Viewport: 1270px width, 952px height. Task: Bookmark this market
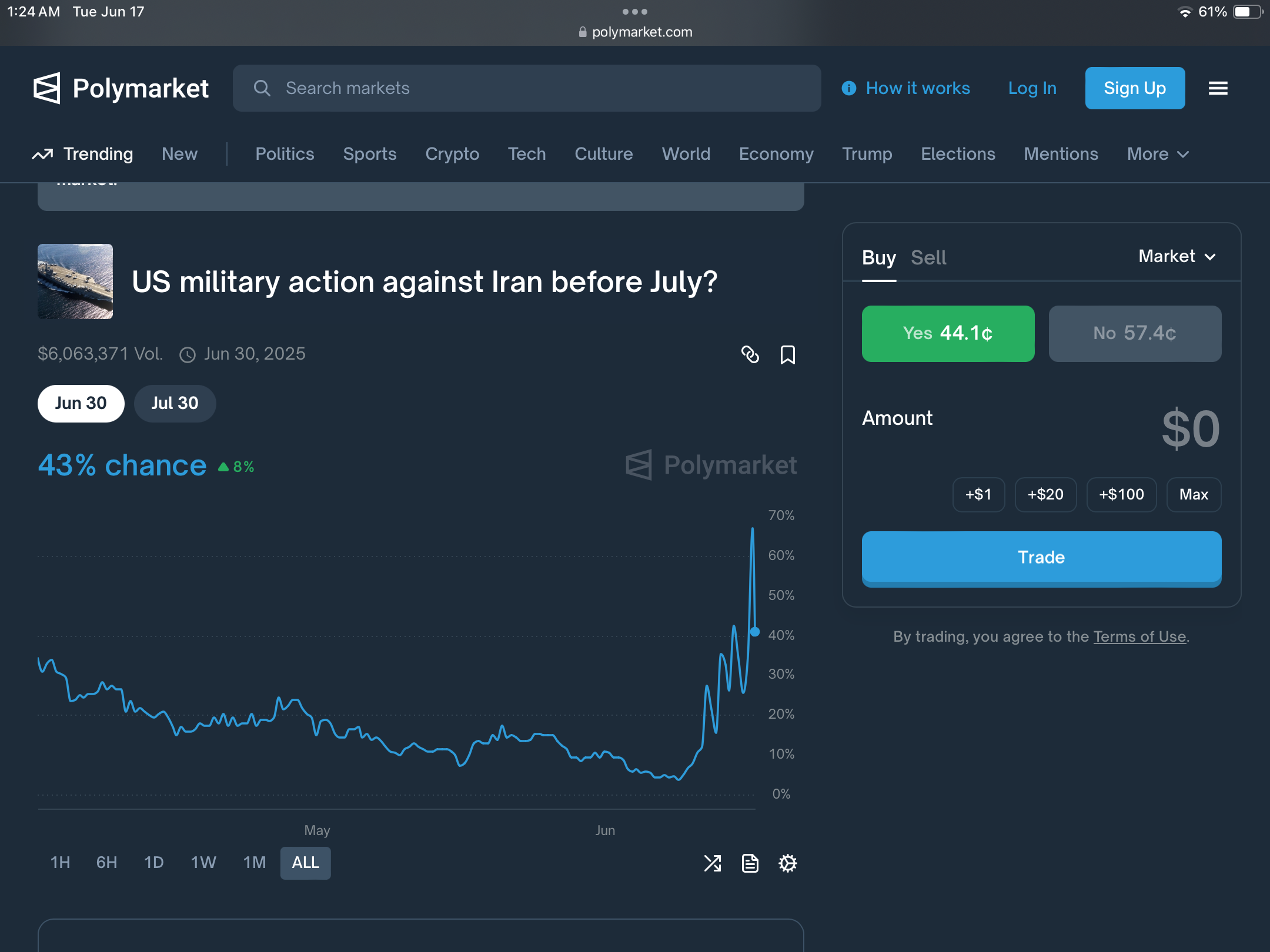[x=788, y=354]
